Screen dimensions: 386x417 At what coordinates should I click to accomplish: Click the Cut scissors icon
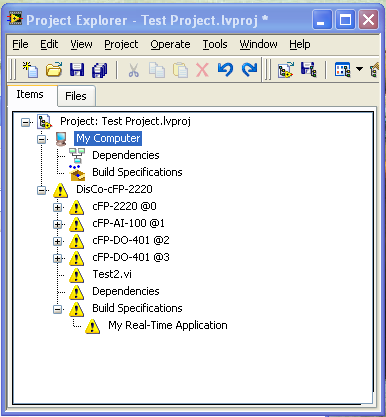[134, 70]
